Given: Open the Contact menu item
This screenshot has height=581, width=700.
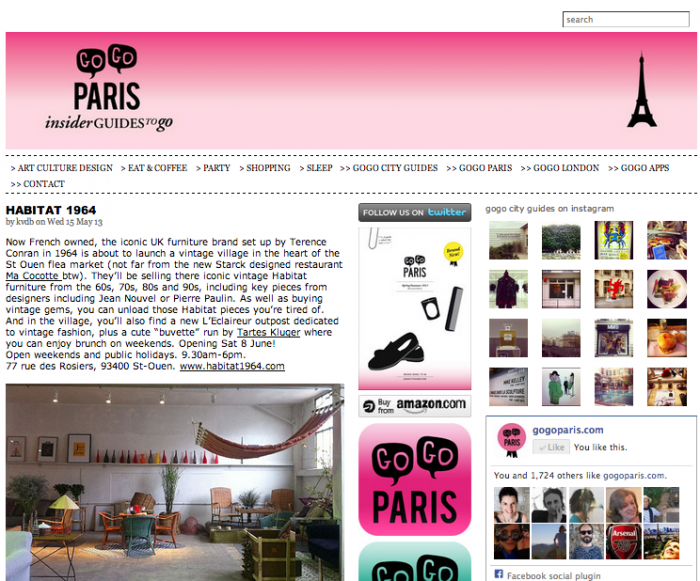Looking at the screenshot, I should pyautogui.click(x=38, y=184).
